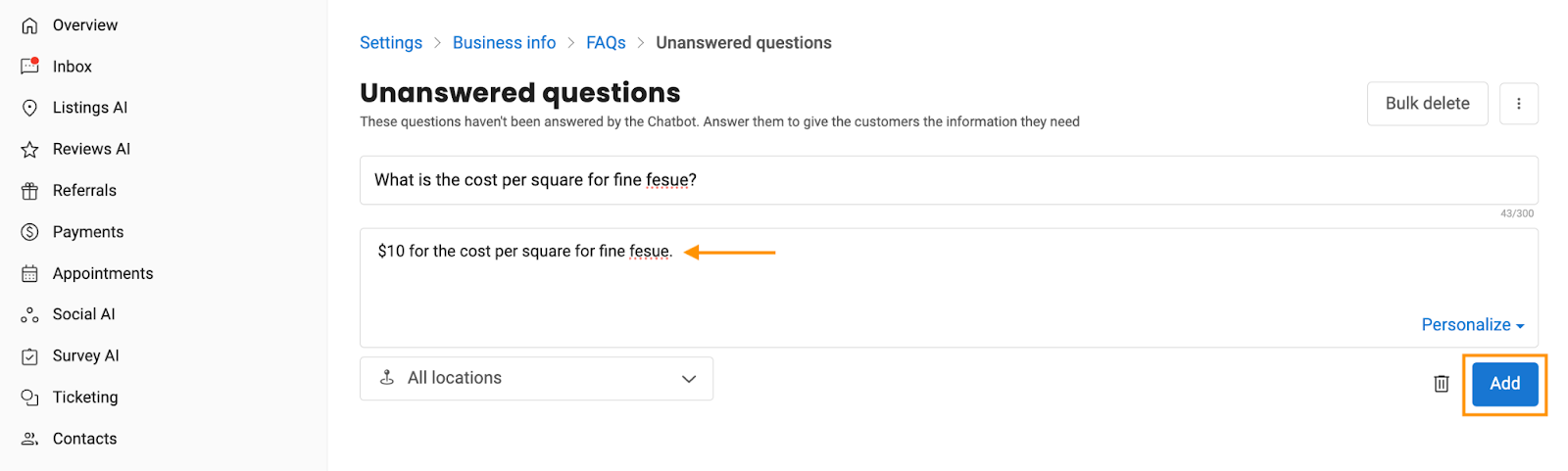Delete the question using the trash icon

(1442, 384)
